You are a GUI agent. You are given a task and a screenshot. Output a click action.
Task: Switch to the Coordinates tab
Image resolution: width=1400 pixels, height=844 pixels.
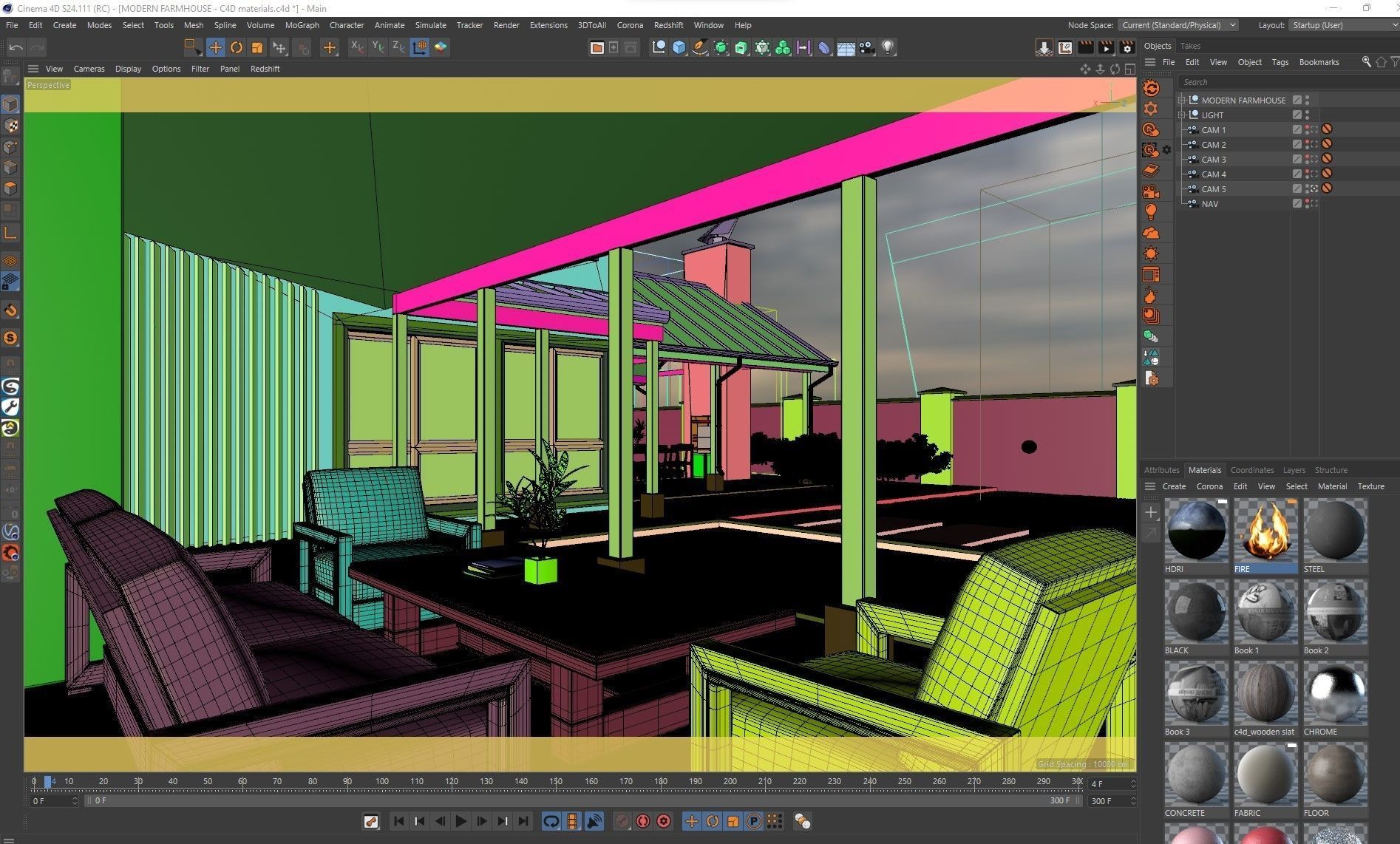point(1251,470)
